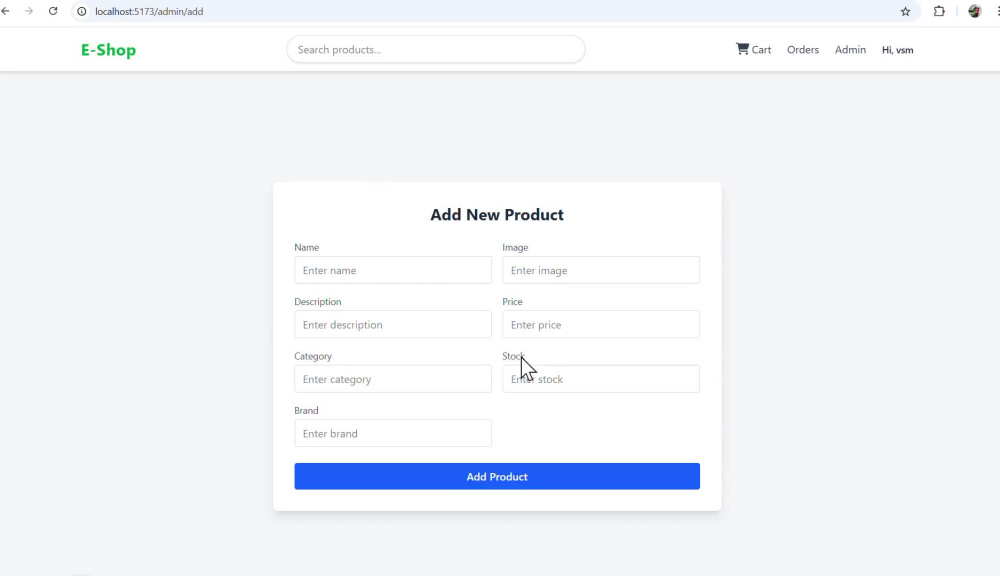
Task: View site information icon in address bar
Action: coord(82,11)
